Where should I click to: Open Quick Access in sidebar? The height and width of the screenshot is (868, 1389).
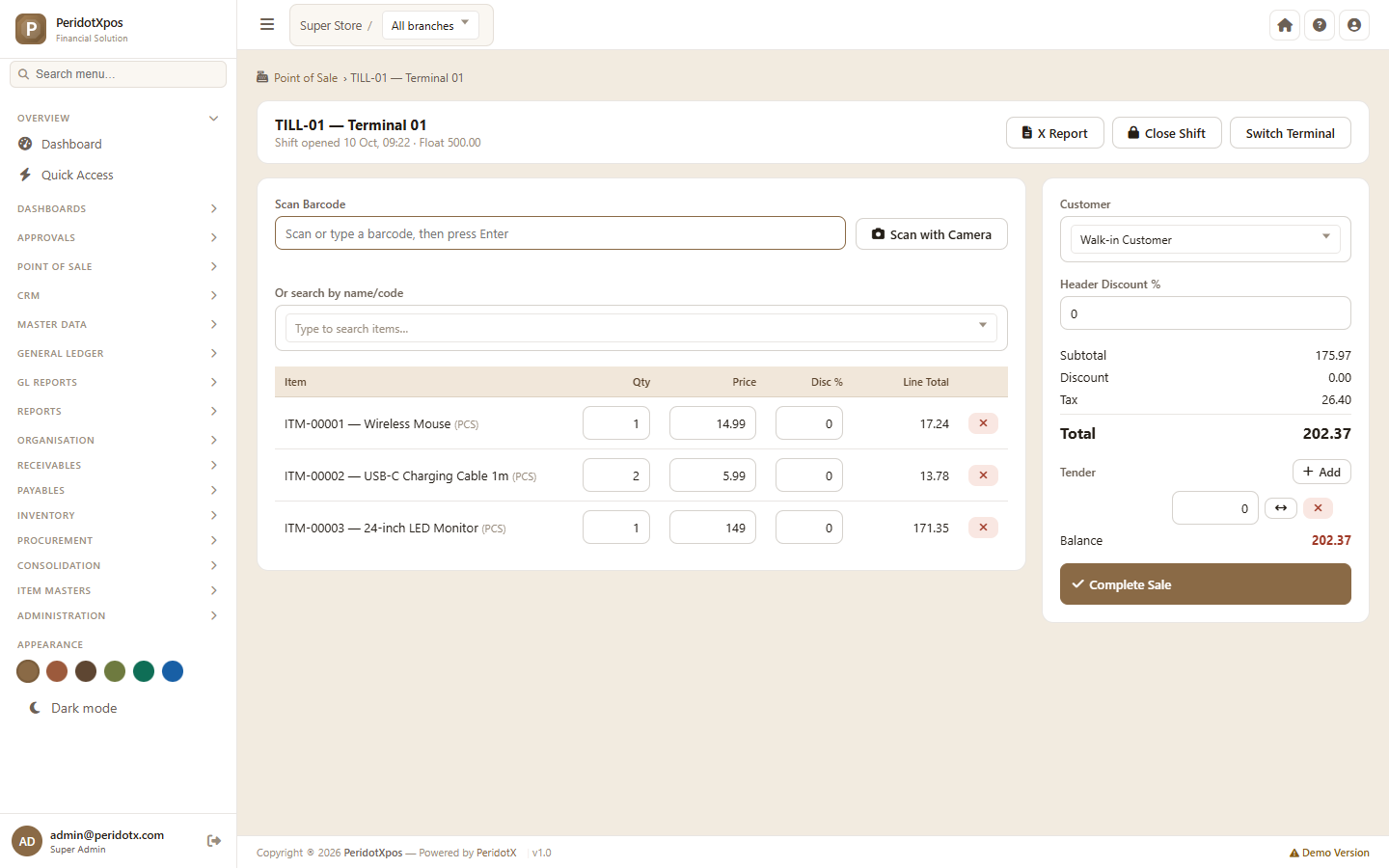(118, 175)
